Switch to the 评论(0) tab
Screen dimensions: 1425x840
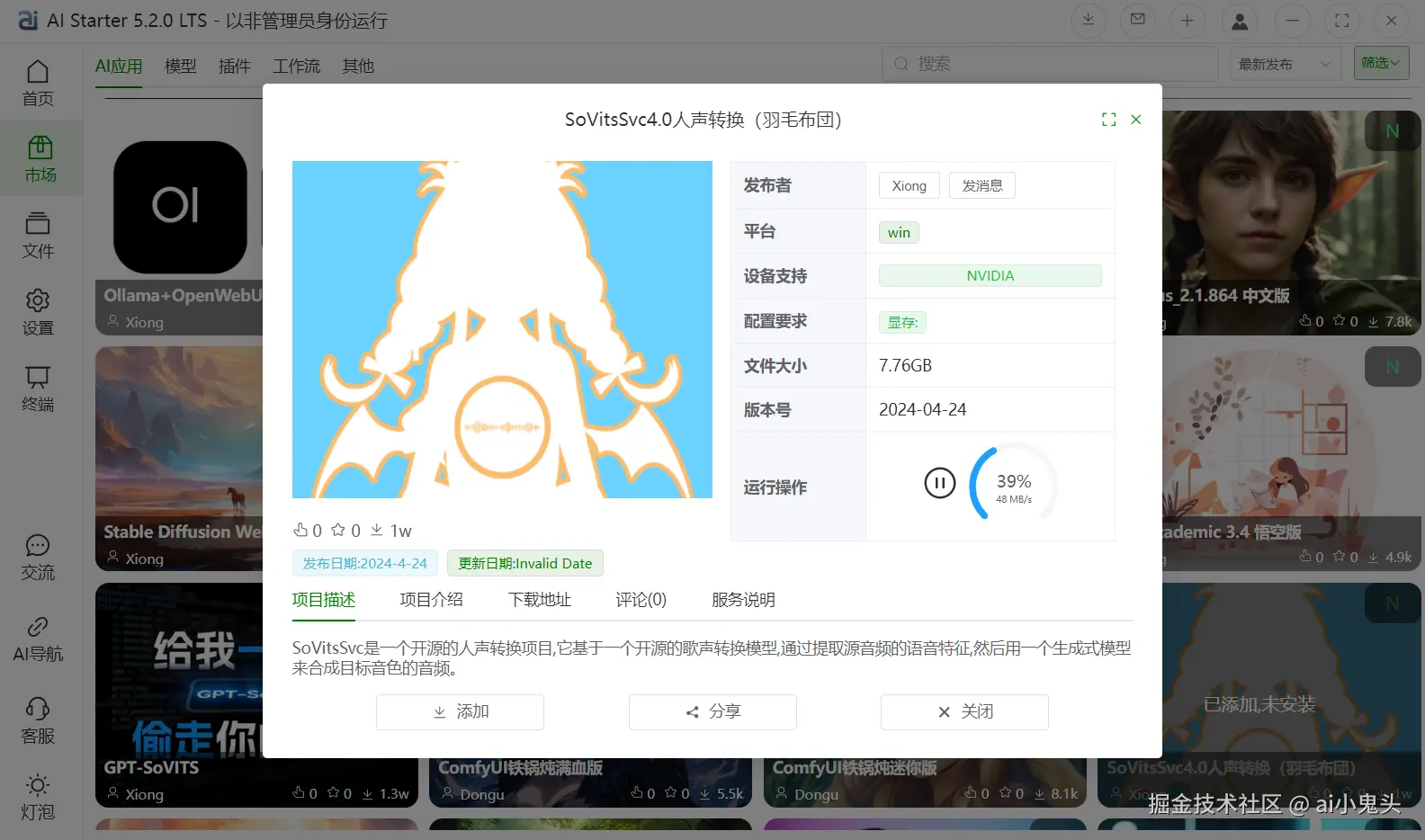click(641, 600)
